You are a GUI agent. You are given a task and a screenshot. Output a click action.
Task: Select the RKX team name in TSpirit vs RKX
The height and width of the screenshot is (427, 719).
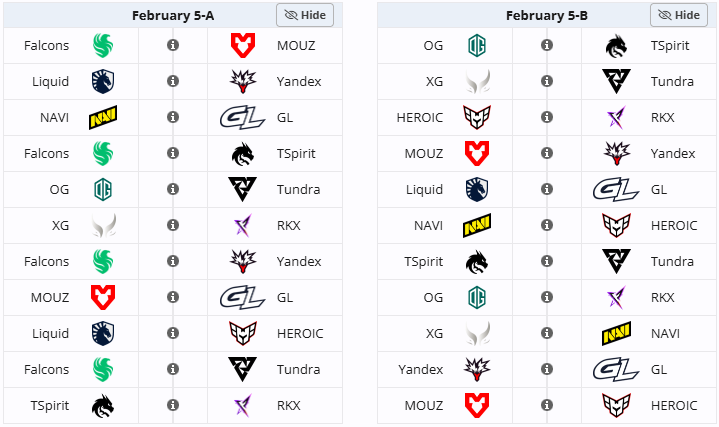coord(290,405)
